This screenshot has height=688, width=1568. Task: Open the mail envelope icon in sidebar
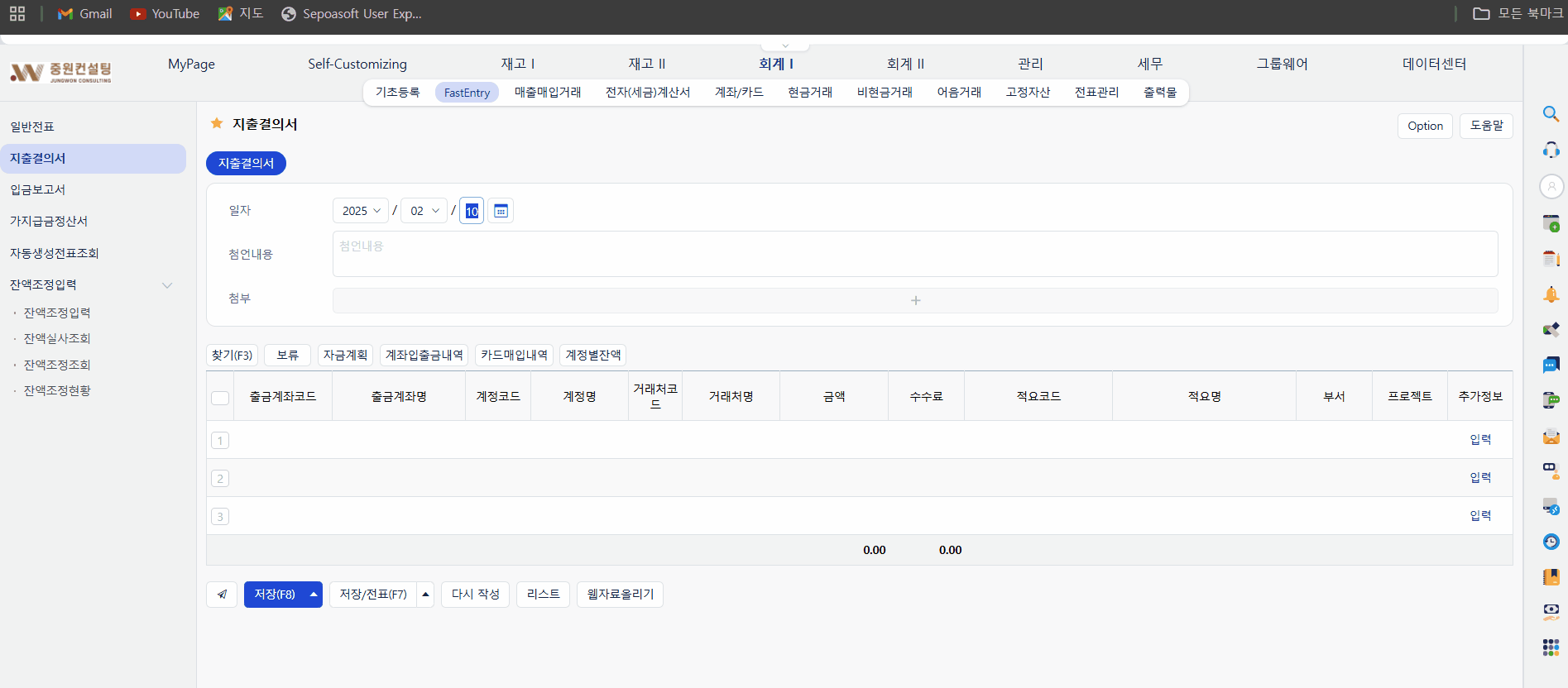point(1551,436)
